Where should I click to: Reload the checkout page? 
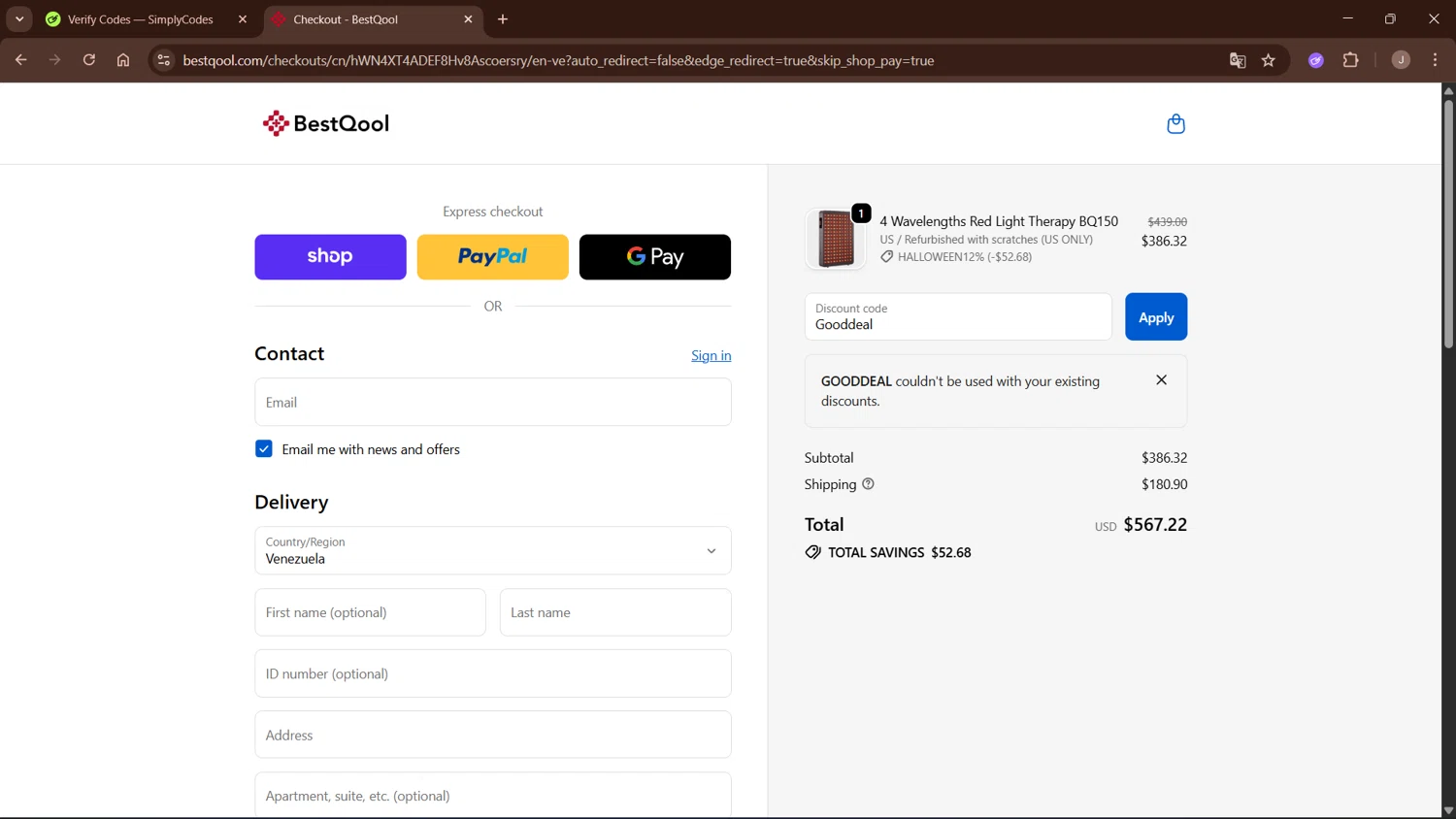(89, 60)
